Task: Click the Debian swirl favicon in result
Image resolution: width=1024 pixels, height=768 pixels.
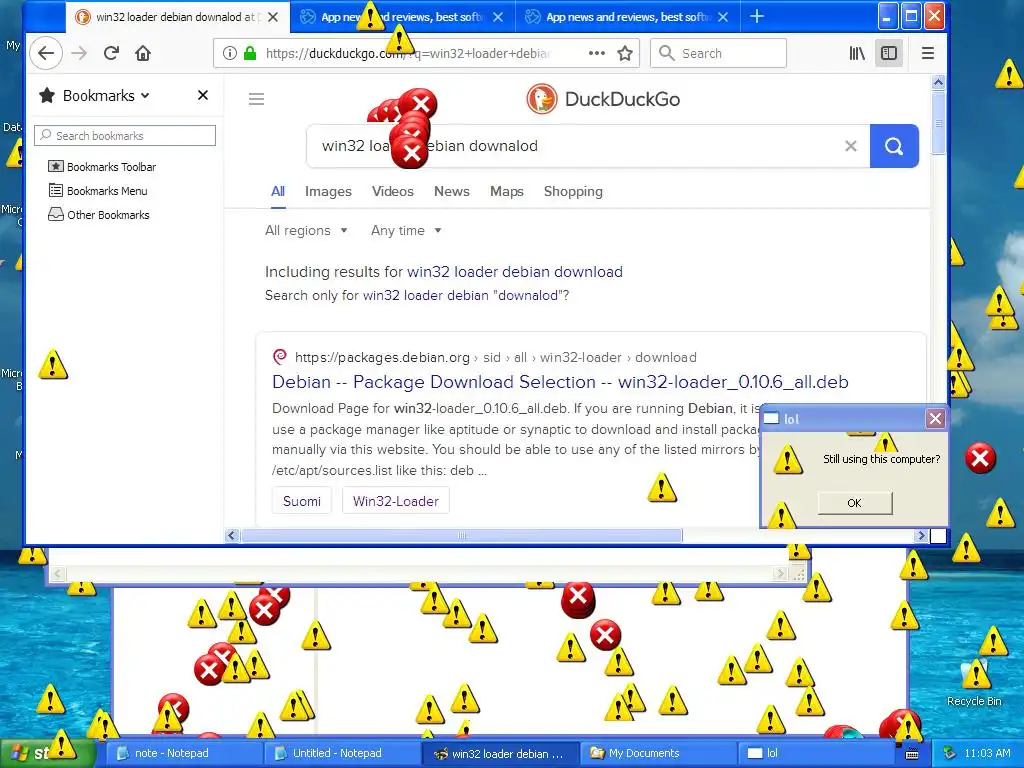Action: (x=280, y=357)
